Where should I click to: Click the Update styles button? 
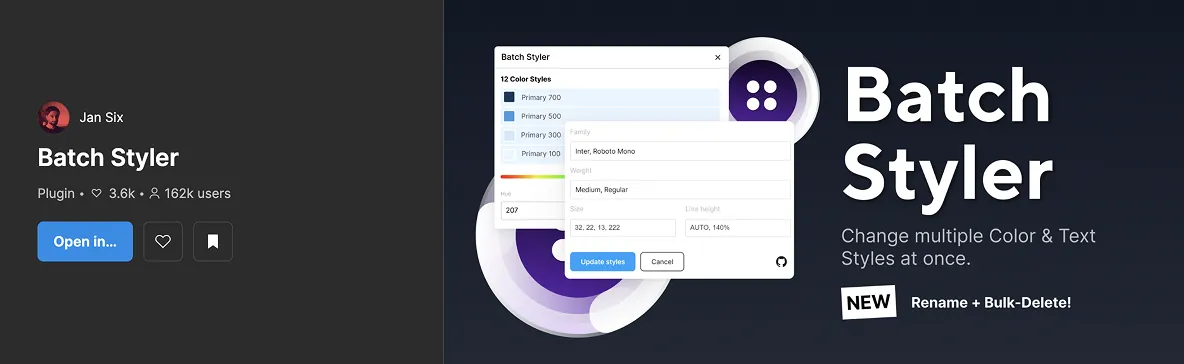pos(603,262)
